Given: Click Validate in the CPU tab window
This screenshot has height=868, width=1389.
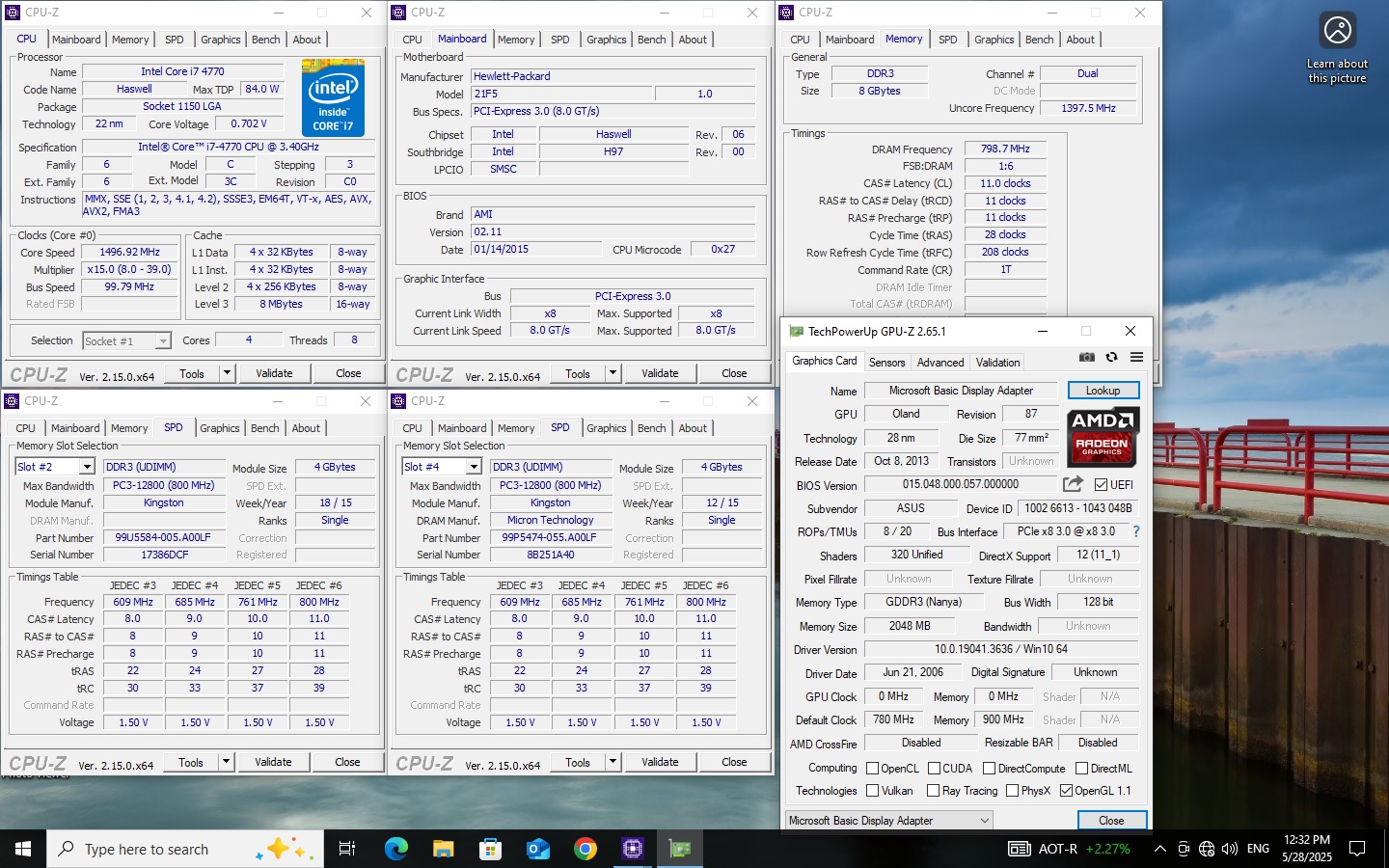Looking at the screenshot, I should point(274,373).
